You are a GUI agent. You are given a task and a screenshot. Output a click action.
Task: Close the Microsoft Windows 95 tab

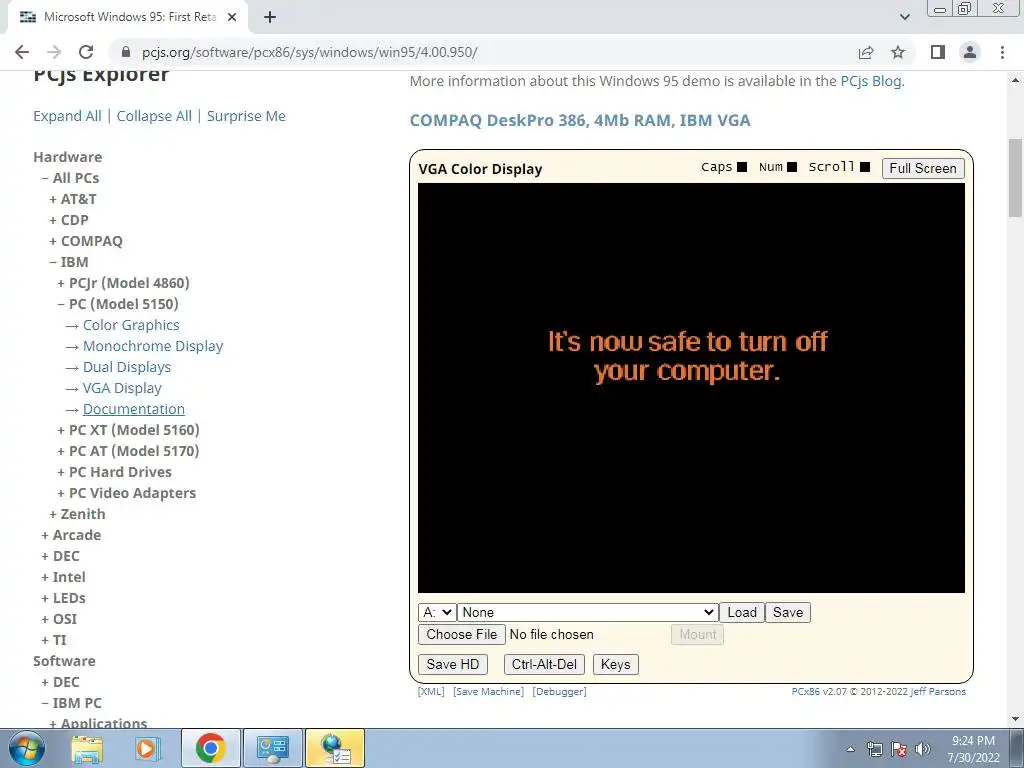[x=232, y=17]
